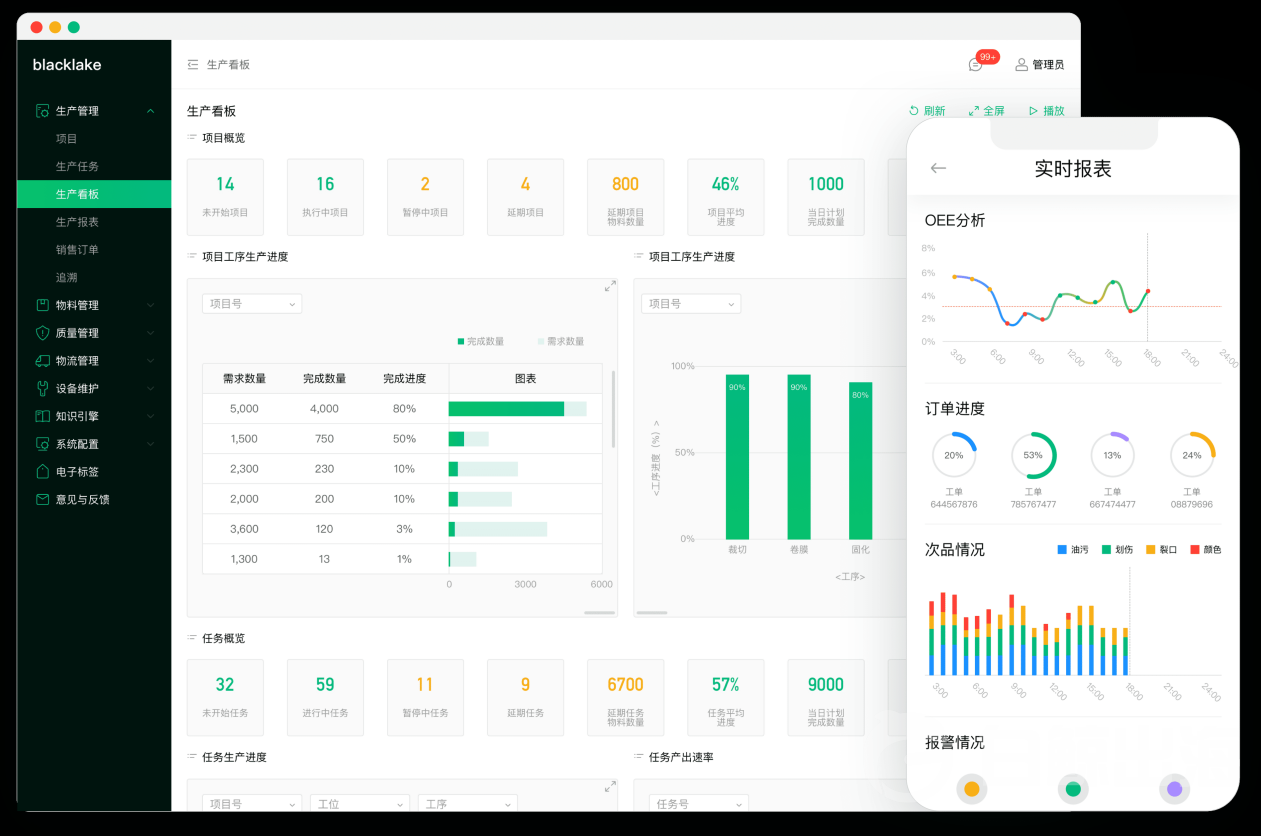Click 播放 to start dashboard playback

pyautogui.click(x=1046, y=110)
